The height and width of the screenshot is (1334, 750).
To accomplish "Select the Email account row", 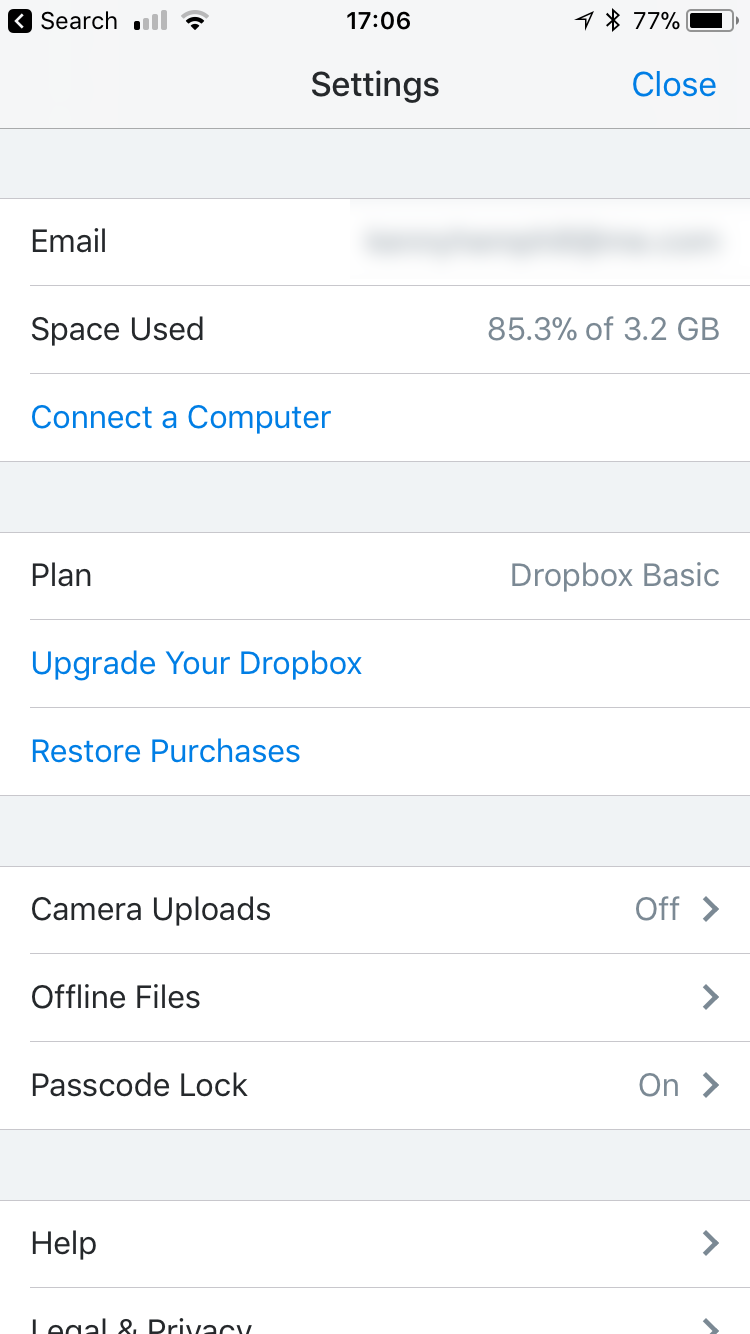I will coord(375,242).
